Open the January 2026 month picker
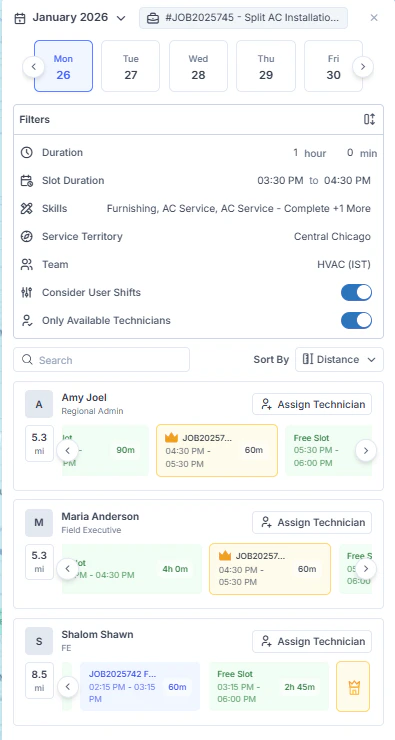 tap(70, 18)
